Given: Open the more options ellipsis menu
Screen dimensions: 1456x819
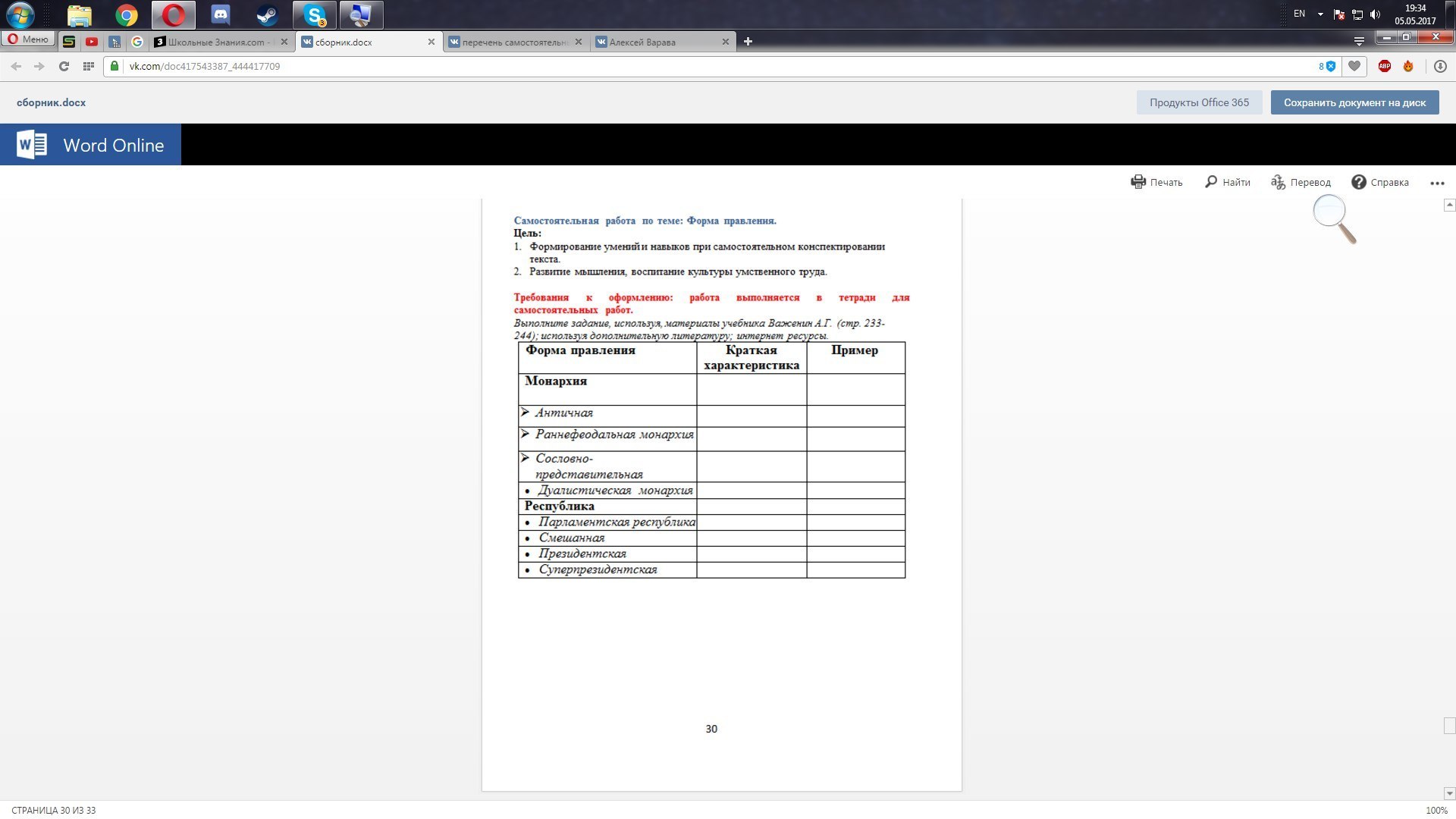Looking at the screenshot, I should click(x=1437, y=183).
